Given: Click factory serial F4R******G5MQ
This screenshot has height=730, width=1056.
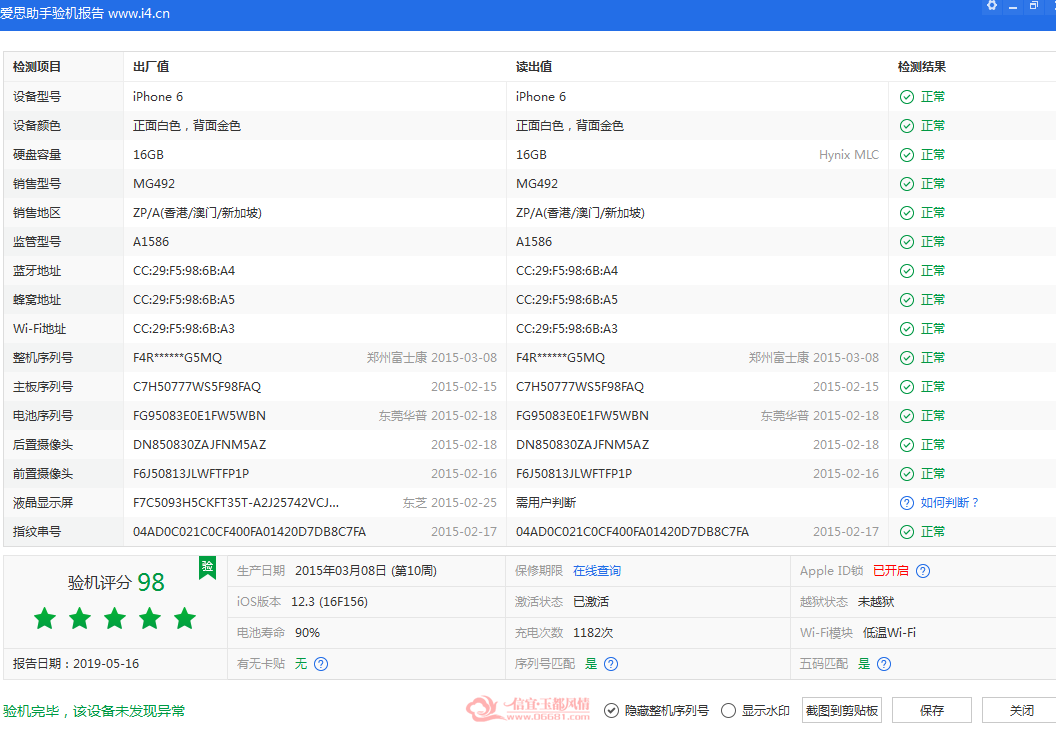Looking at the screenshot, I should 177,358.
